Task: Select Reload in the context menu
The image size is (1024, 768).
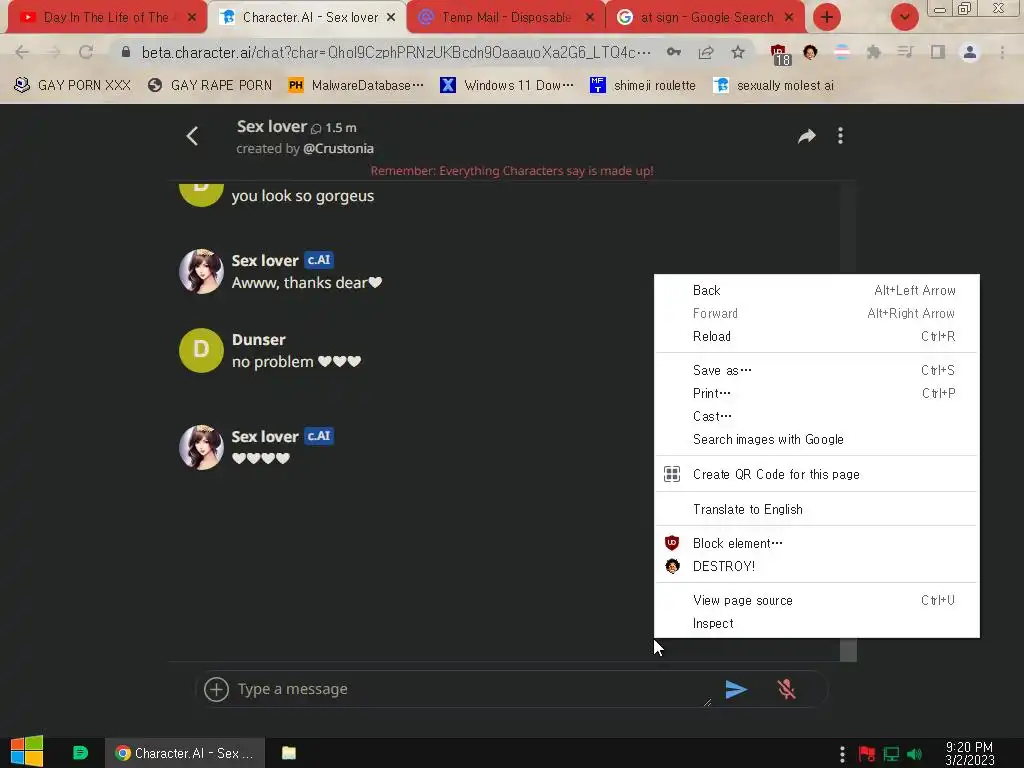Action: (816, 336)
